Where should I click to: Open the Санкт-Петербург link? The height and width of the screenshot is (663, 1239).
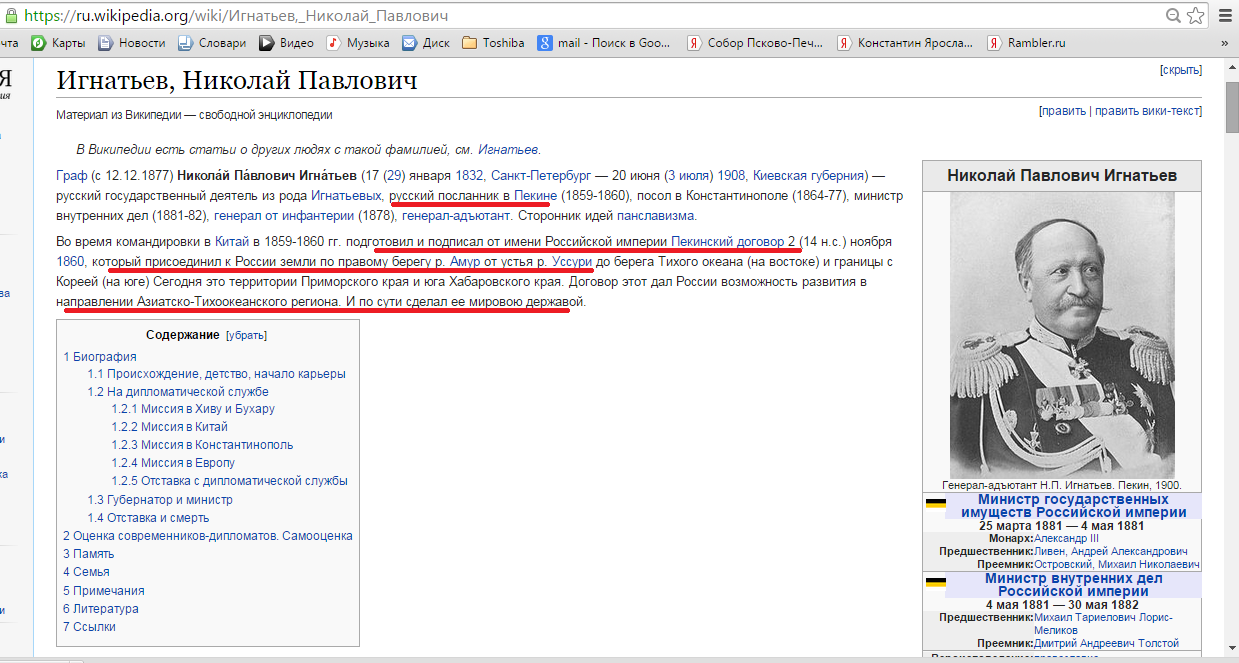tap(542, 176)
